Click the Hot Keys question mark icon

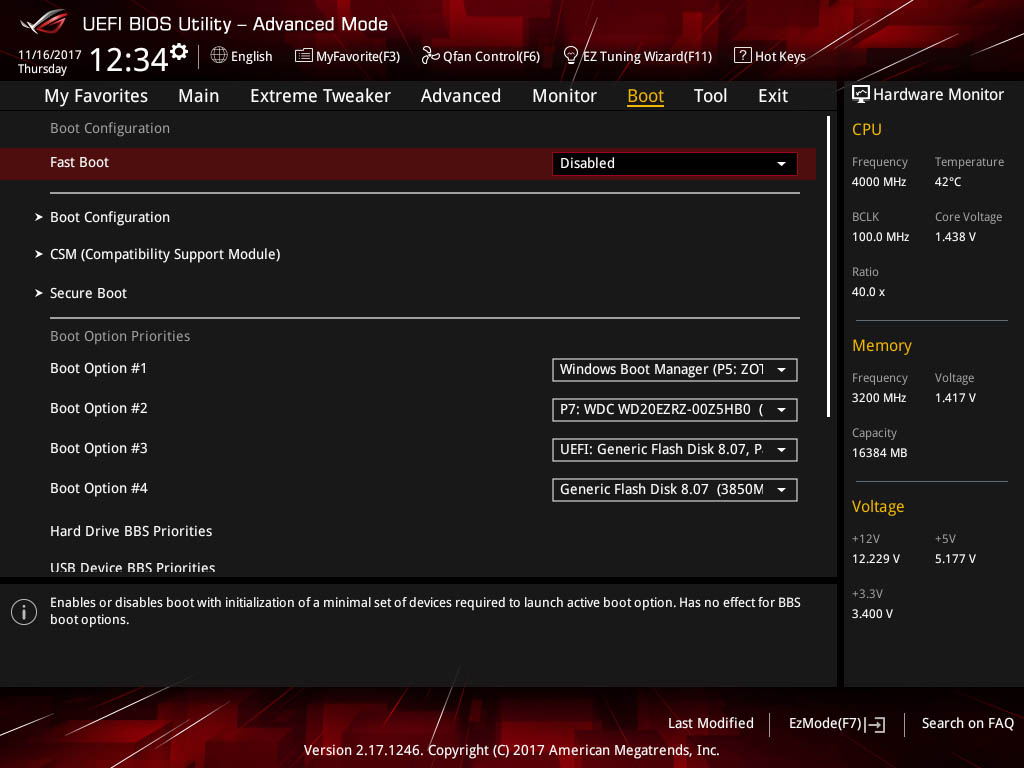pos(743,55)
